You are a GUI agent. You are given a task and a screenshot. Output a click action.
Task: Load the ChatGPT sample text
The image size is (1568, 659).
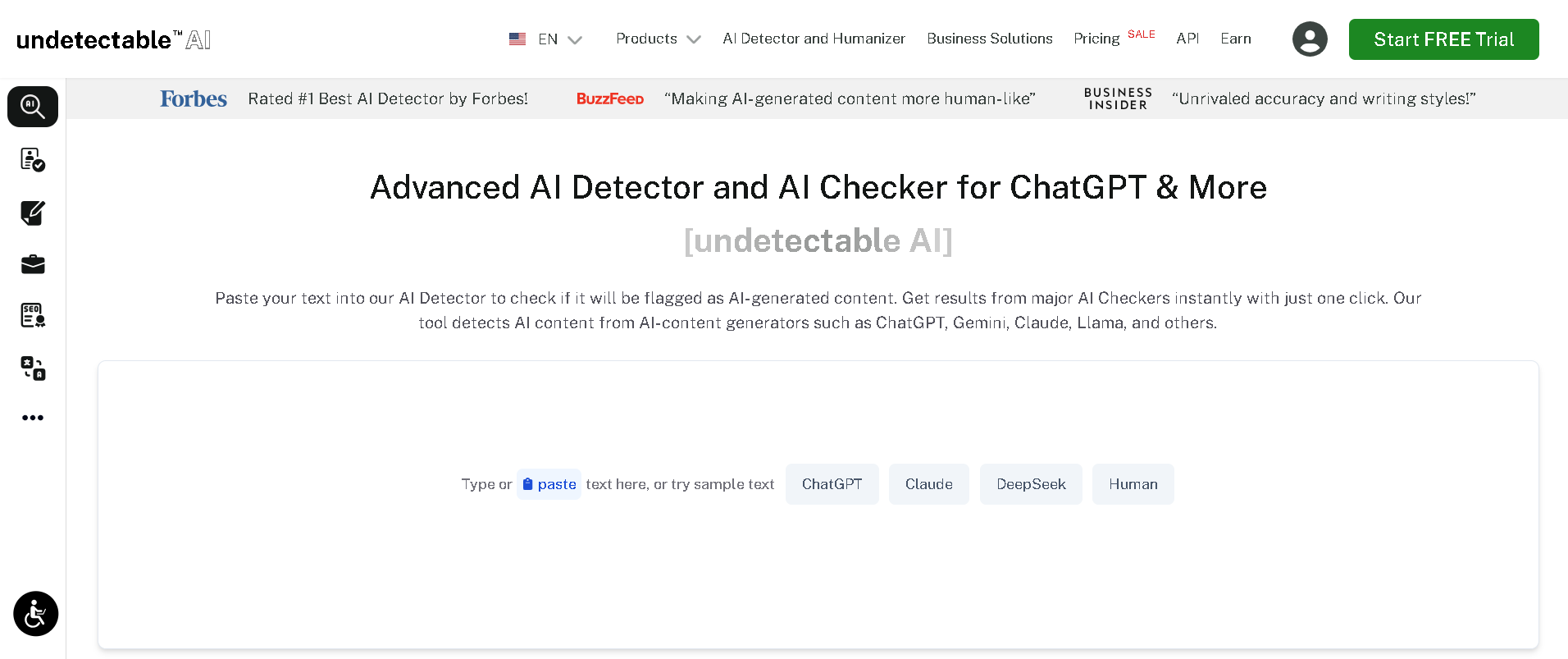[832, 484]
